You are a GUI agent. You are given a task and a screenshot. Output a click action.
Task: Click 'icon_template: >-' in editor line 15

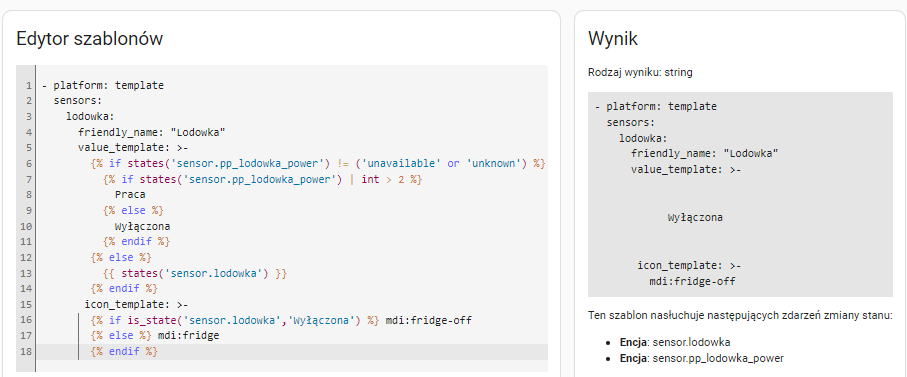[137, 304]
